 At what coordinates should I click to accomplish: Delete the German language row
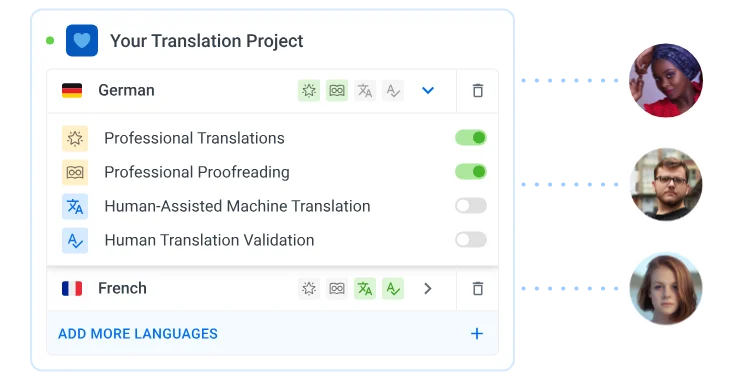[x=478, y=90]
